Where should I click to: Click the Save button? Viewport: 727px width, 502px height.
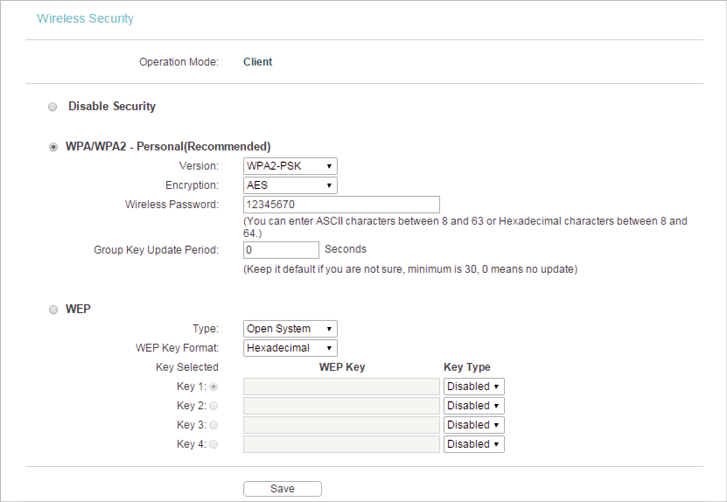coord(282,489)
